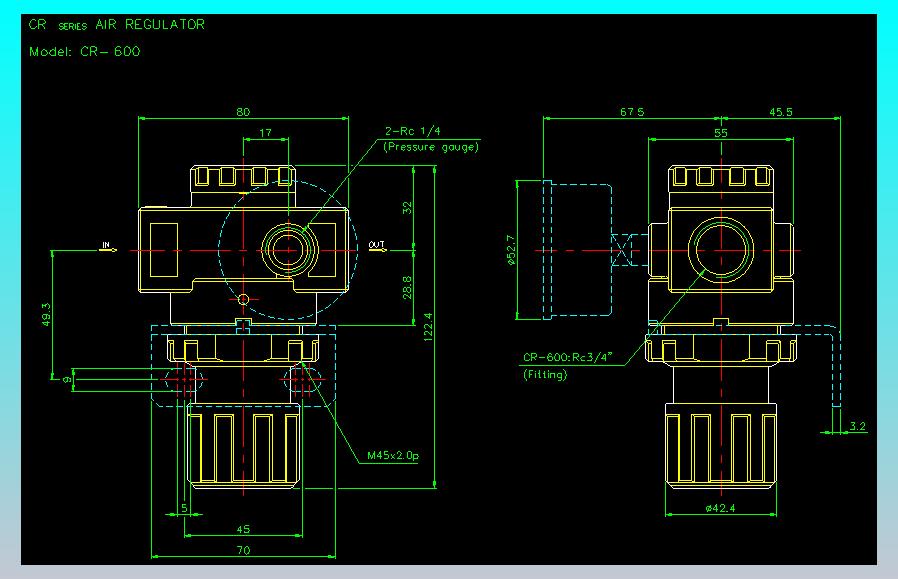Select the 80 width dimension text
The width and height of the screenshot is (898, 579).
(x=243, y=112)
